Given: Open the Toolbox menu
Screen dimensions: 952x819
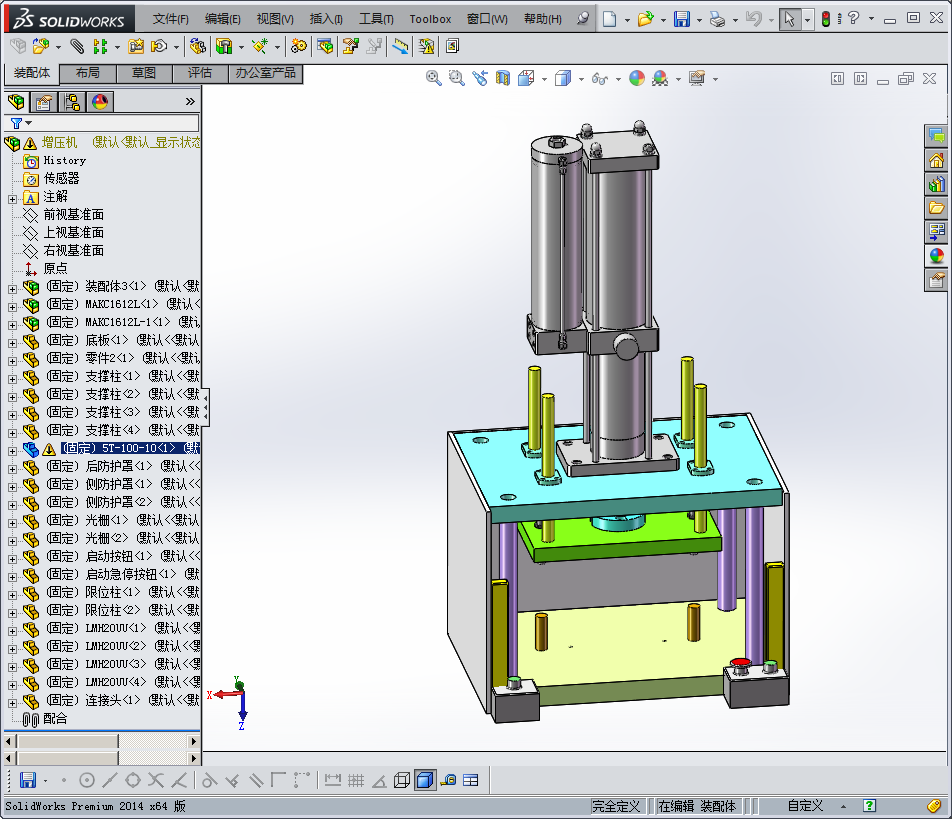Looking at the screenshot, I should [430, 19].
